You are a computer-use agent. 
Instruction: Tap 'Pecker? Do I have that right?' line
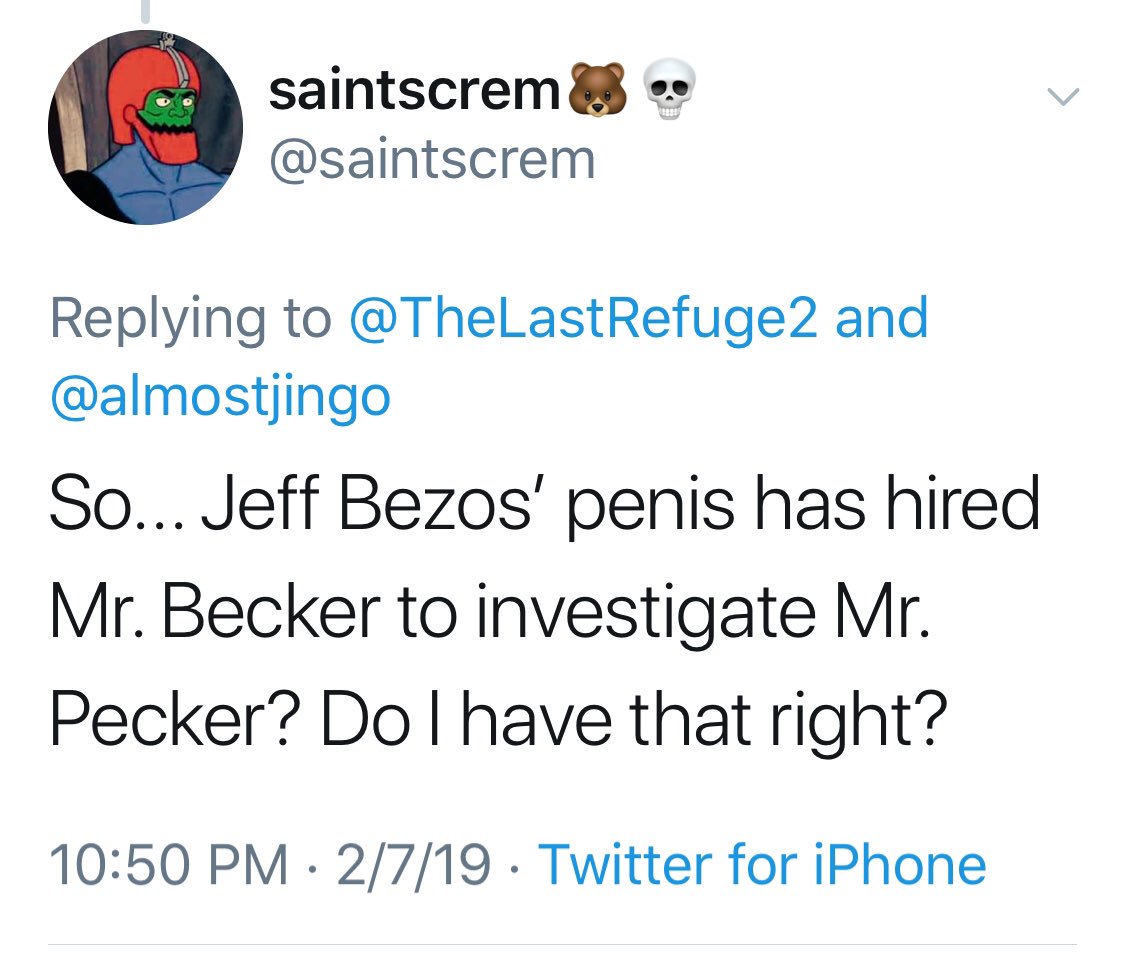[x=499, y=721]
